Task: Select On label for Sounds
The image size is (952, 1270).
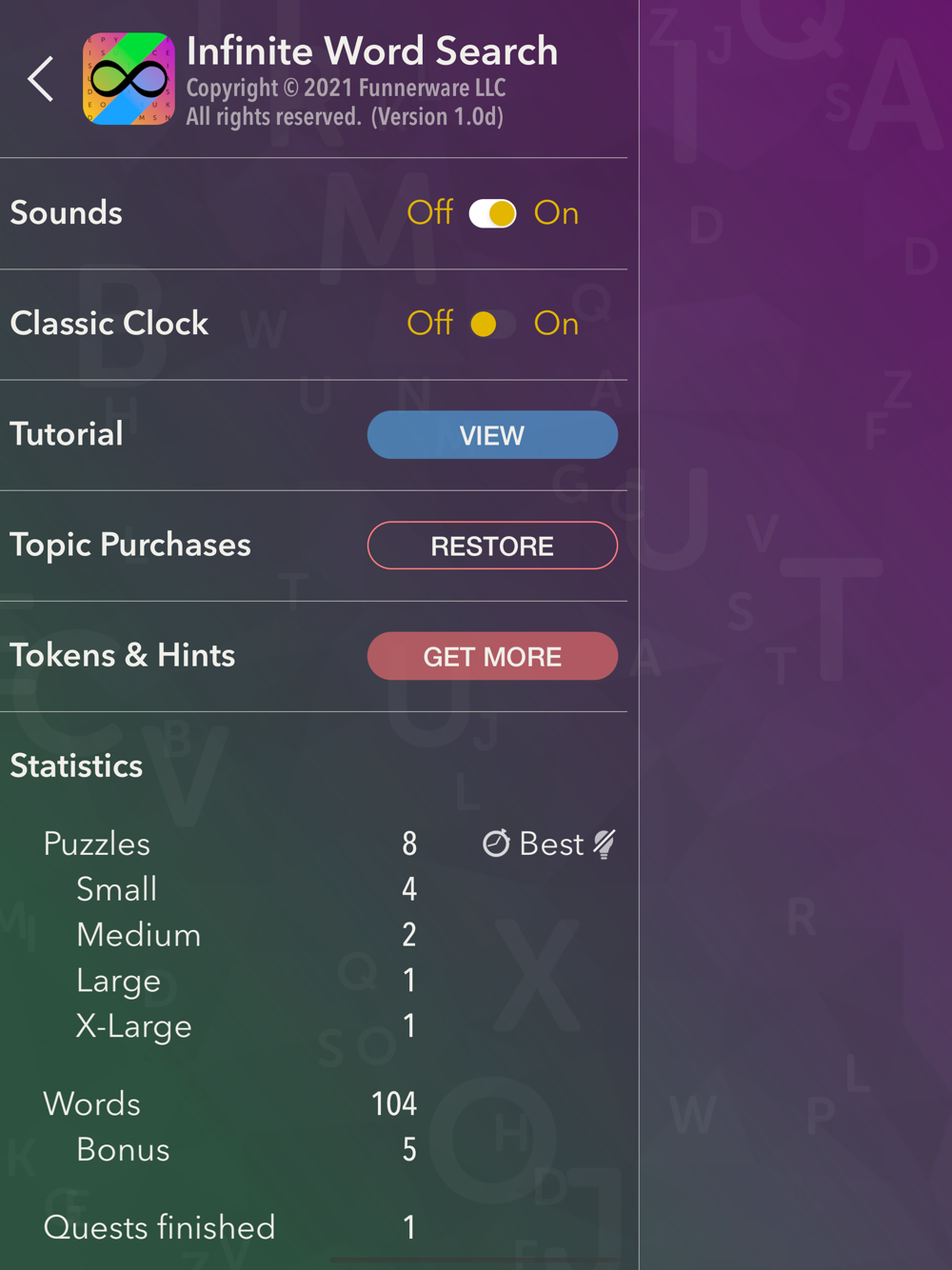Action: click(x=556, y=213)
